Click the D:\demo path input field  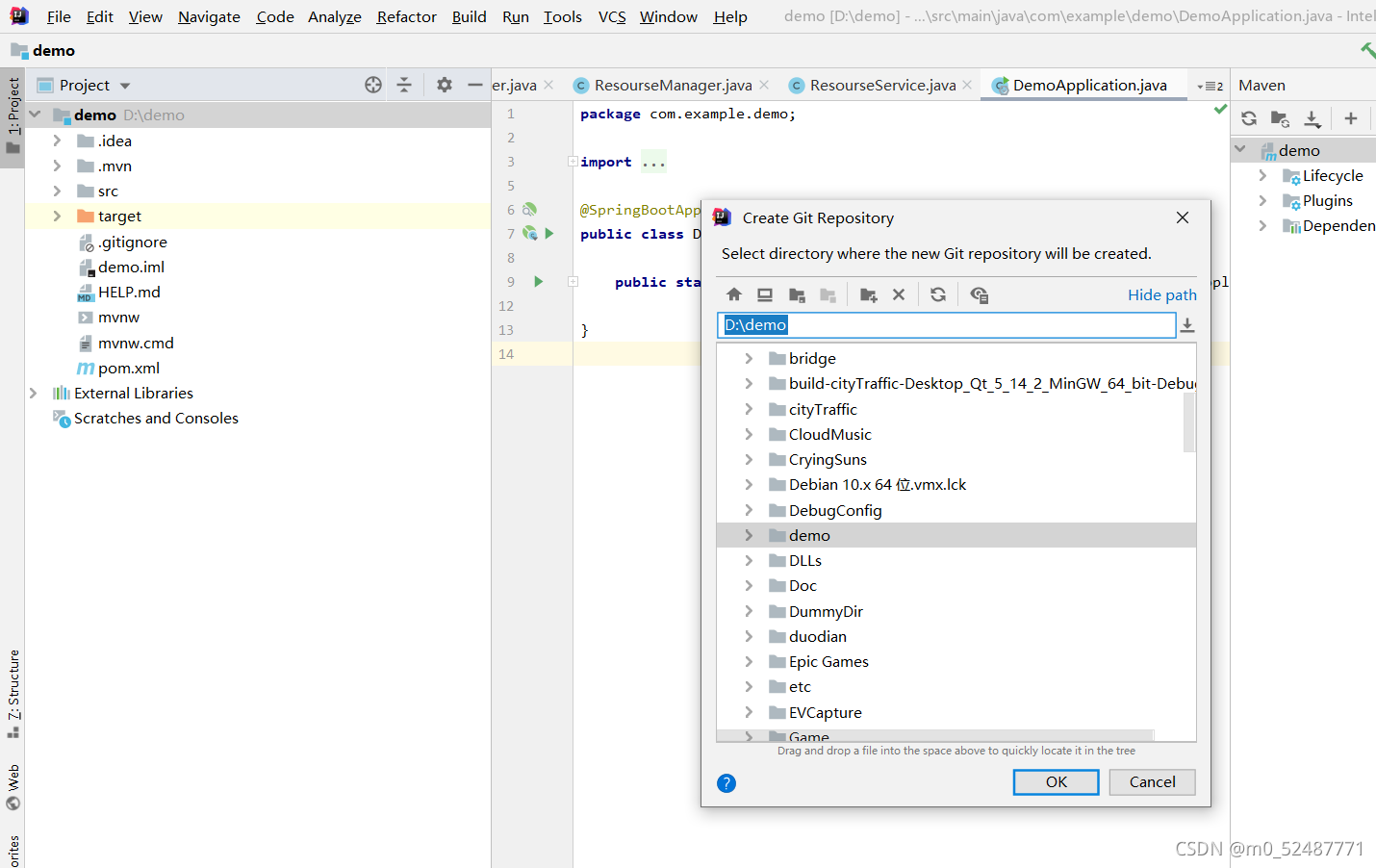(x=947, y=325)
